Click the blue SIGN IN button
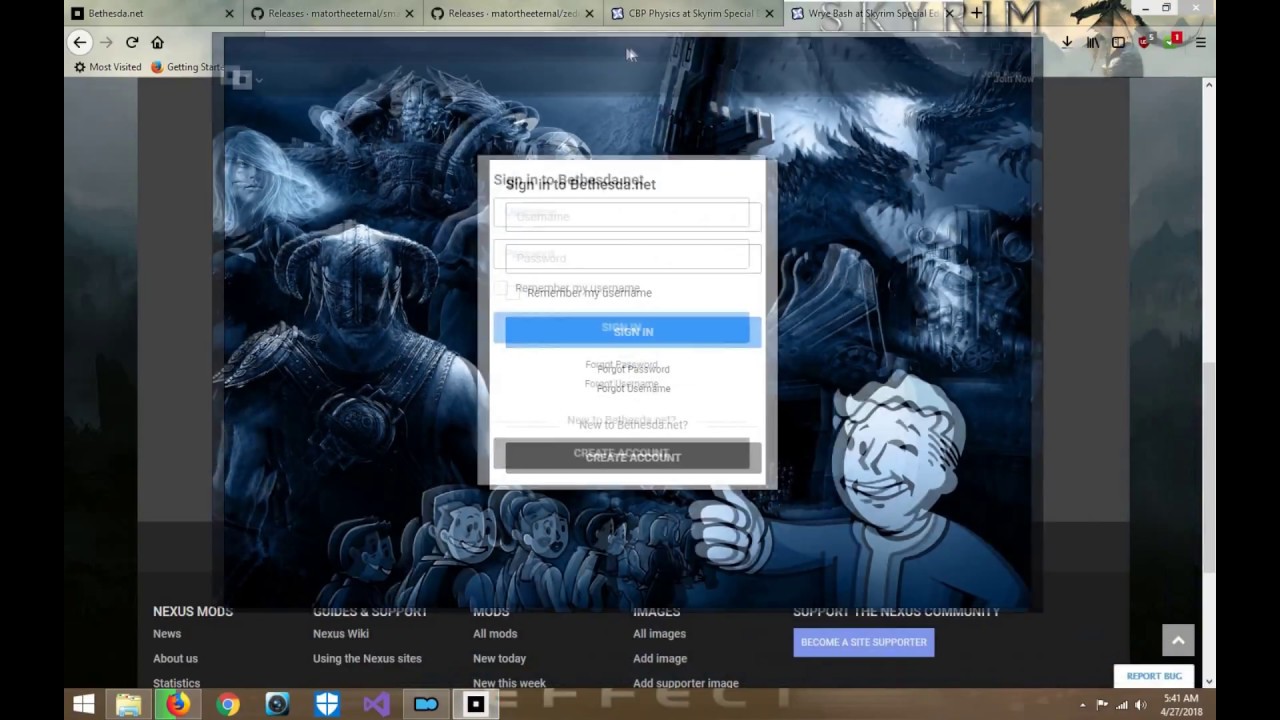Viewport: 1280px width, 720px height. coord(633,332)
